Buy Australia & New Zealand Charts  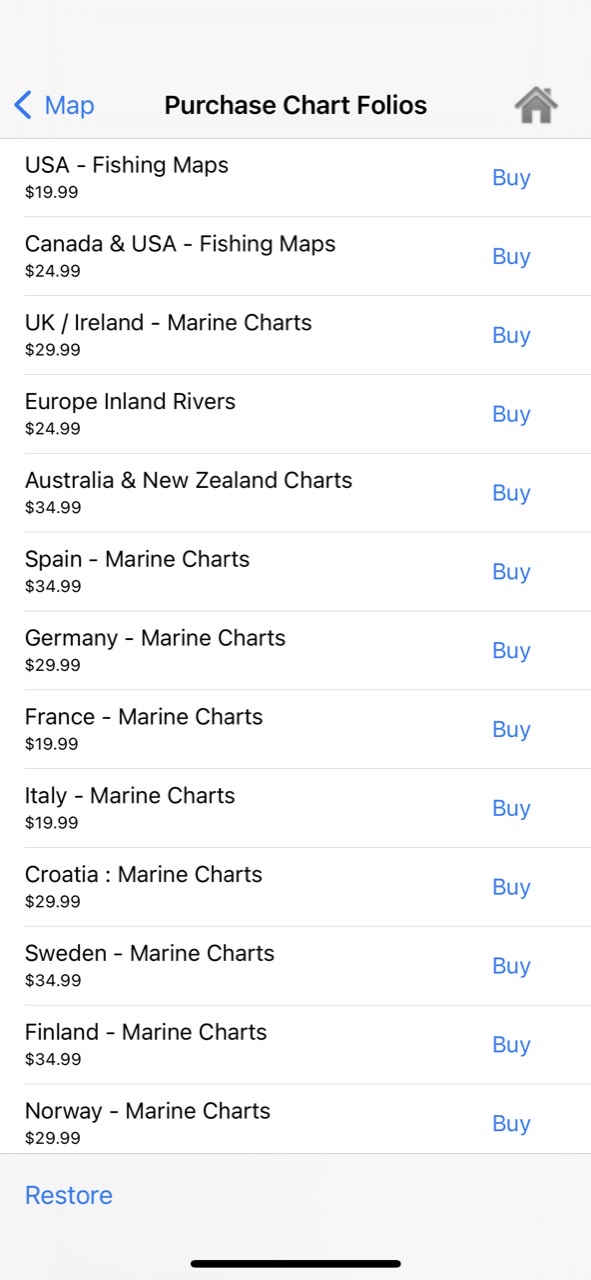(511, 493)
